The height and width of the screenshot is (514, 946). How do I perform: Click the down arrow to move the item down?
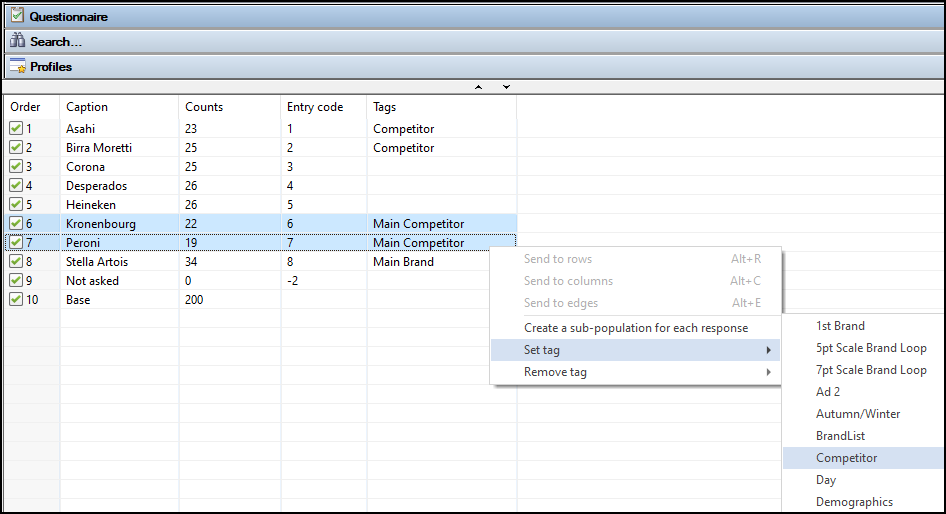coord(506,87)
